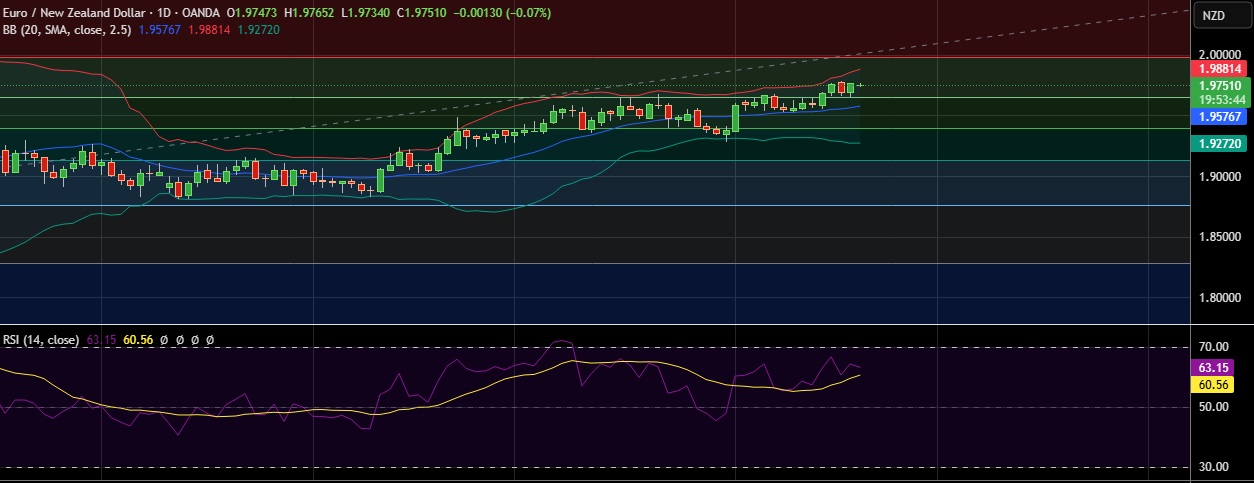Select the teal 1.92720 lower band price label
This screenshot has width=1254, height=483.
1220,144
